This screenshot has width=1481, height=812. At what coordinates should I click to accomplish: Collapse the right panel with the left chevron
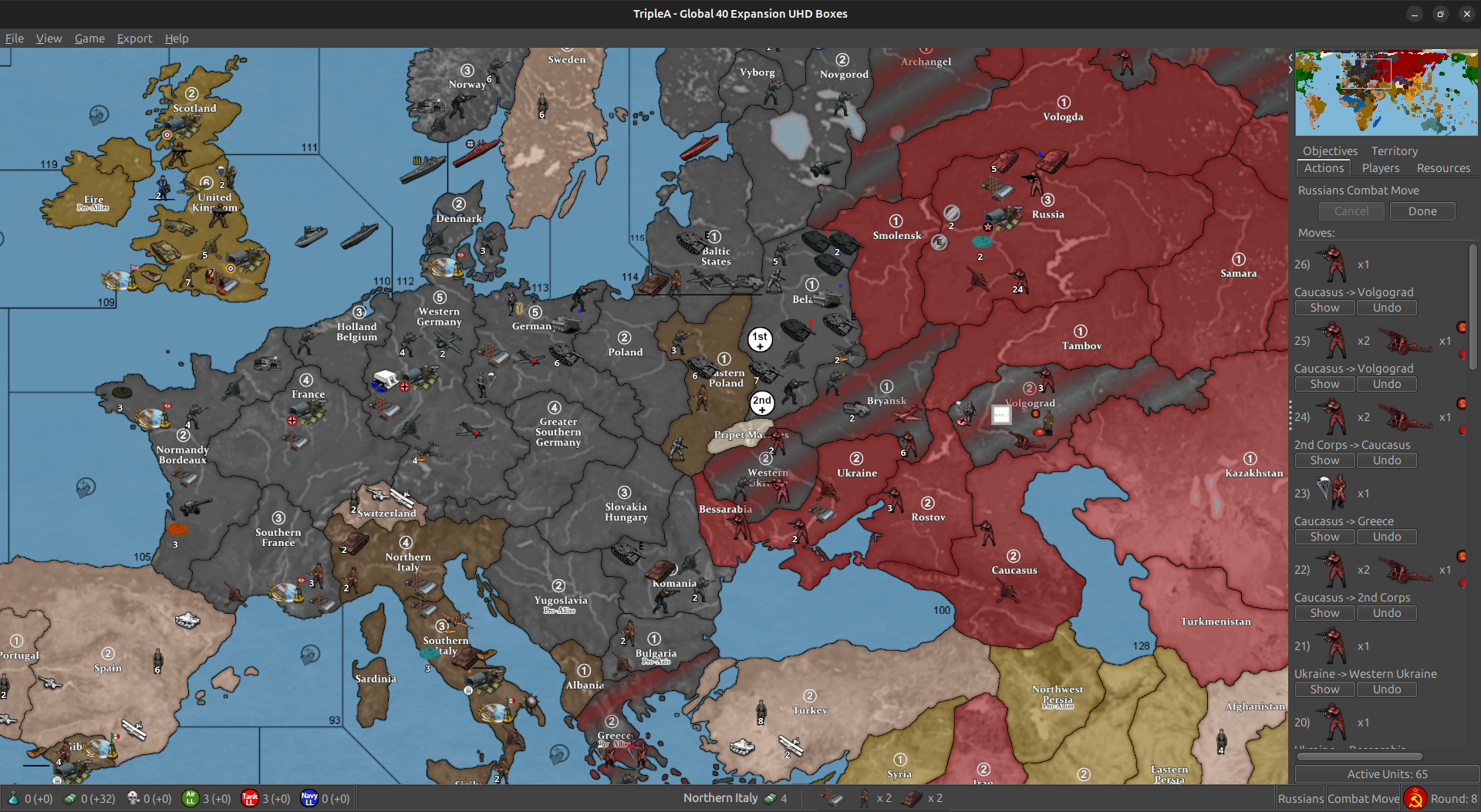1290,56
